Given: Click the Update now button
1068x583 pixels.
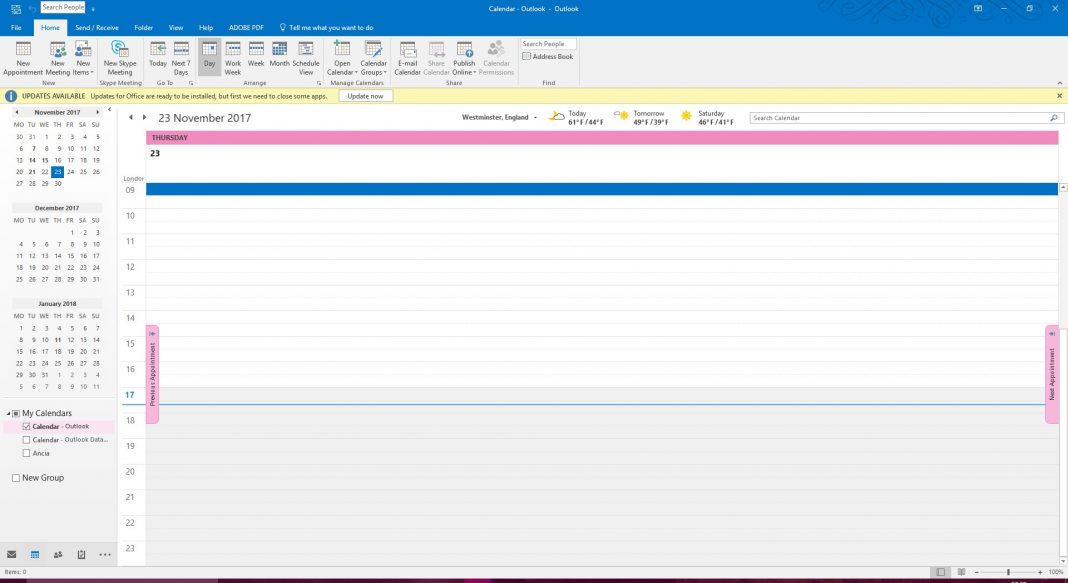Looking at the screenshot, I should point(365,96).
